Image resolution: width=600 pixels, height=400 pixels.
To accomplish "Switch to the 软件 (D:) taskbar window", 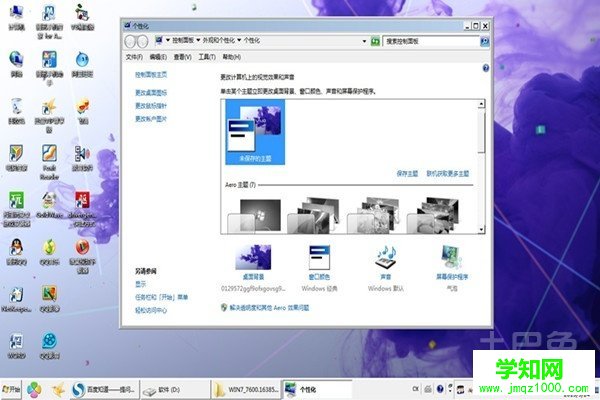I will (x=175, y=390).
